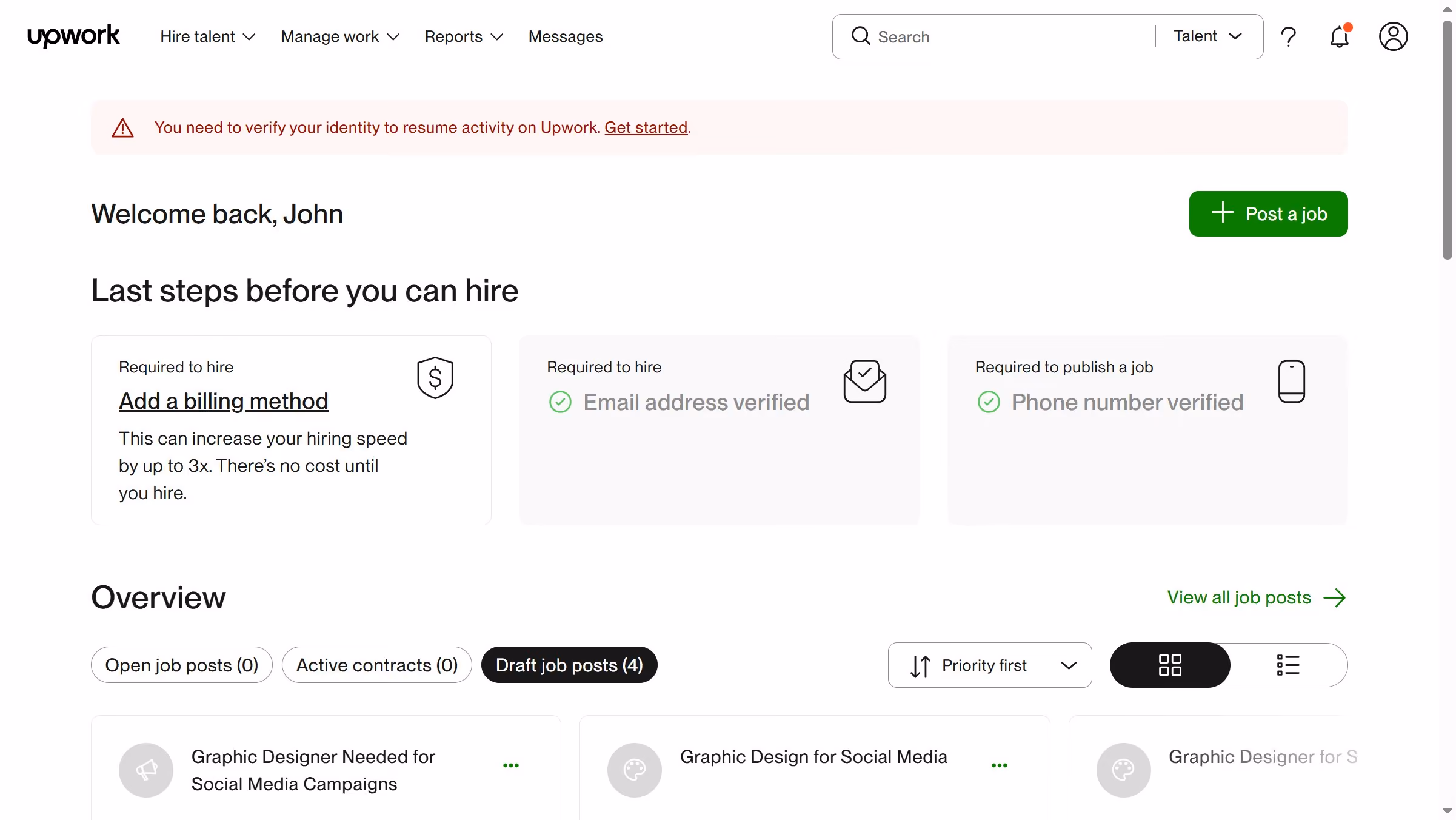This screenshot has height=820, width=1456.
Task: Expand the Reports menu
Action: (464, 36)
